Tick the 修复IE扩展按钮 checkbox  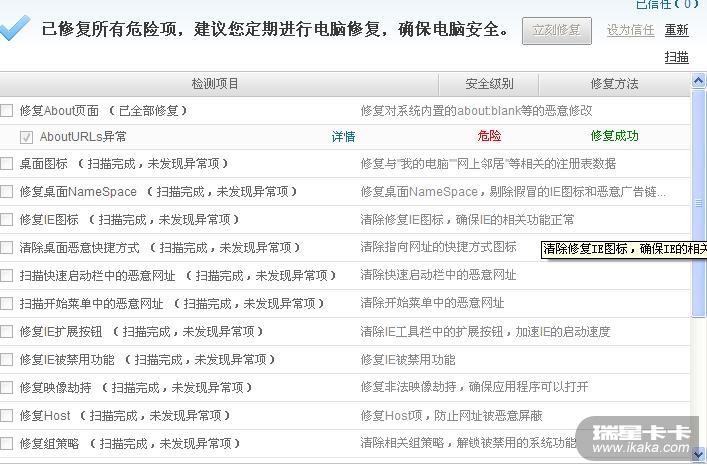[6, 332]
